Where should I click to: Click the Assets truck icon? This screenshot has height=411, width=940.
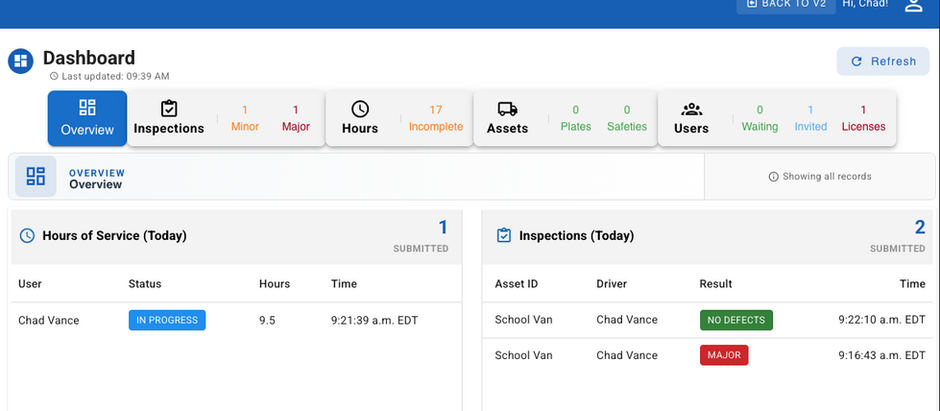(x=507, y=109)
